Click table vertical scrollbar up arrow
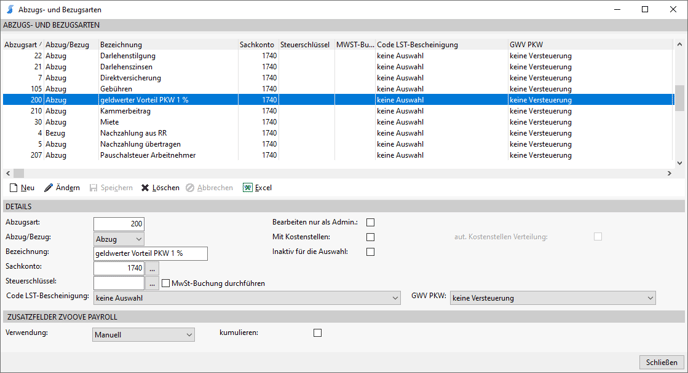This screenshot has height=373, width=688. point(679,45)
